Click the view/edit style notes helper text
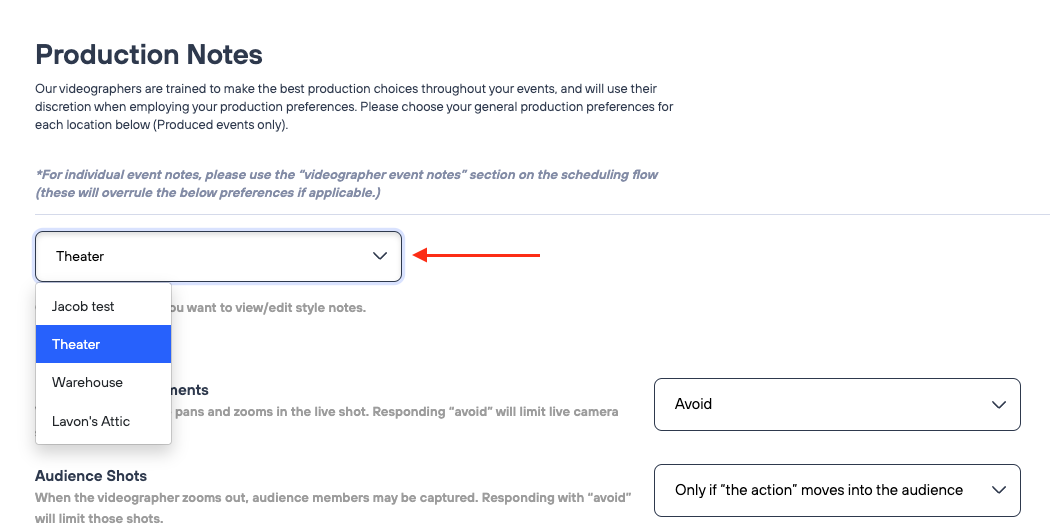1050x531 pixels. [x=268, y=307]
